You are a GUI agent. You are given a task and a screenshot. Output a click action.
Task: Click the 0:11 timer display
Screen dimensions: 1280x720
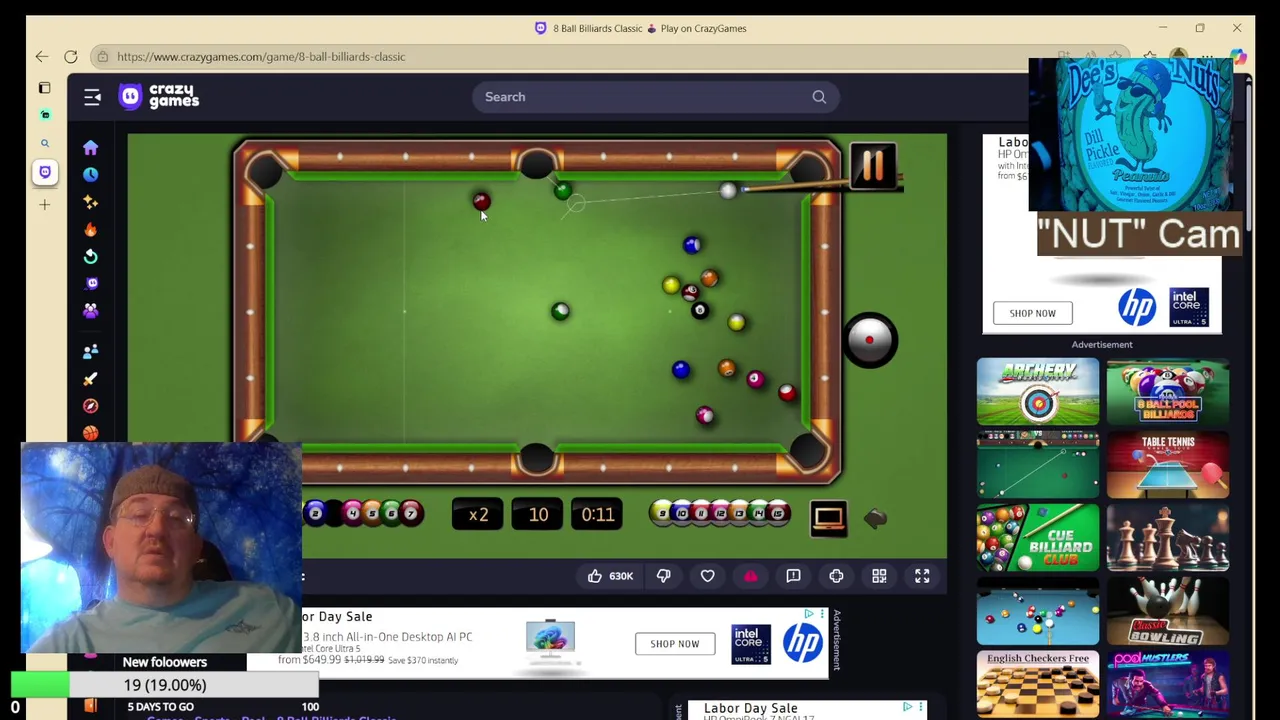point(598,515)
